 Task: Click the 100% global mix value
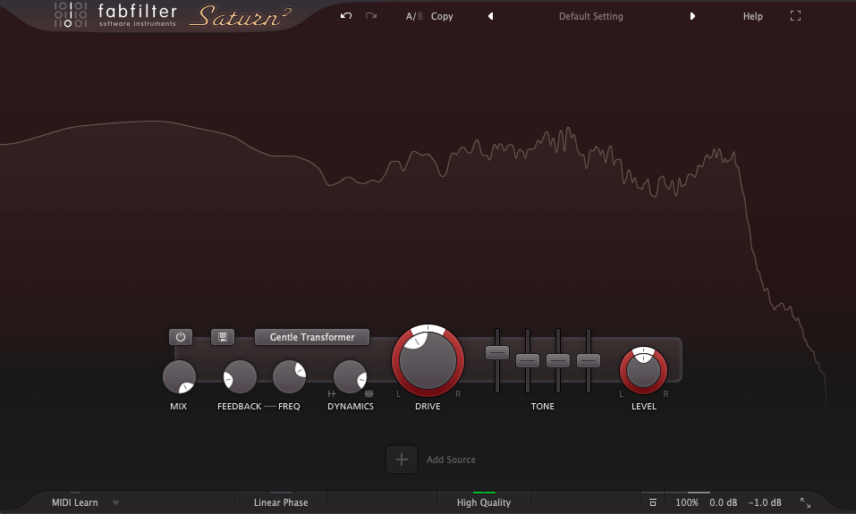(687, 503)
